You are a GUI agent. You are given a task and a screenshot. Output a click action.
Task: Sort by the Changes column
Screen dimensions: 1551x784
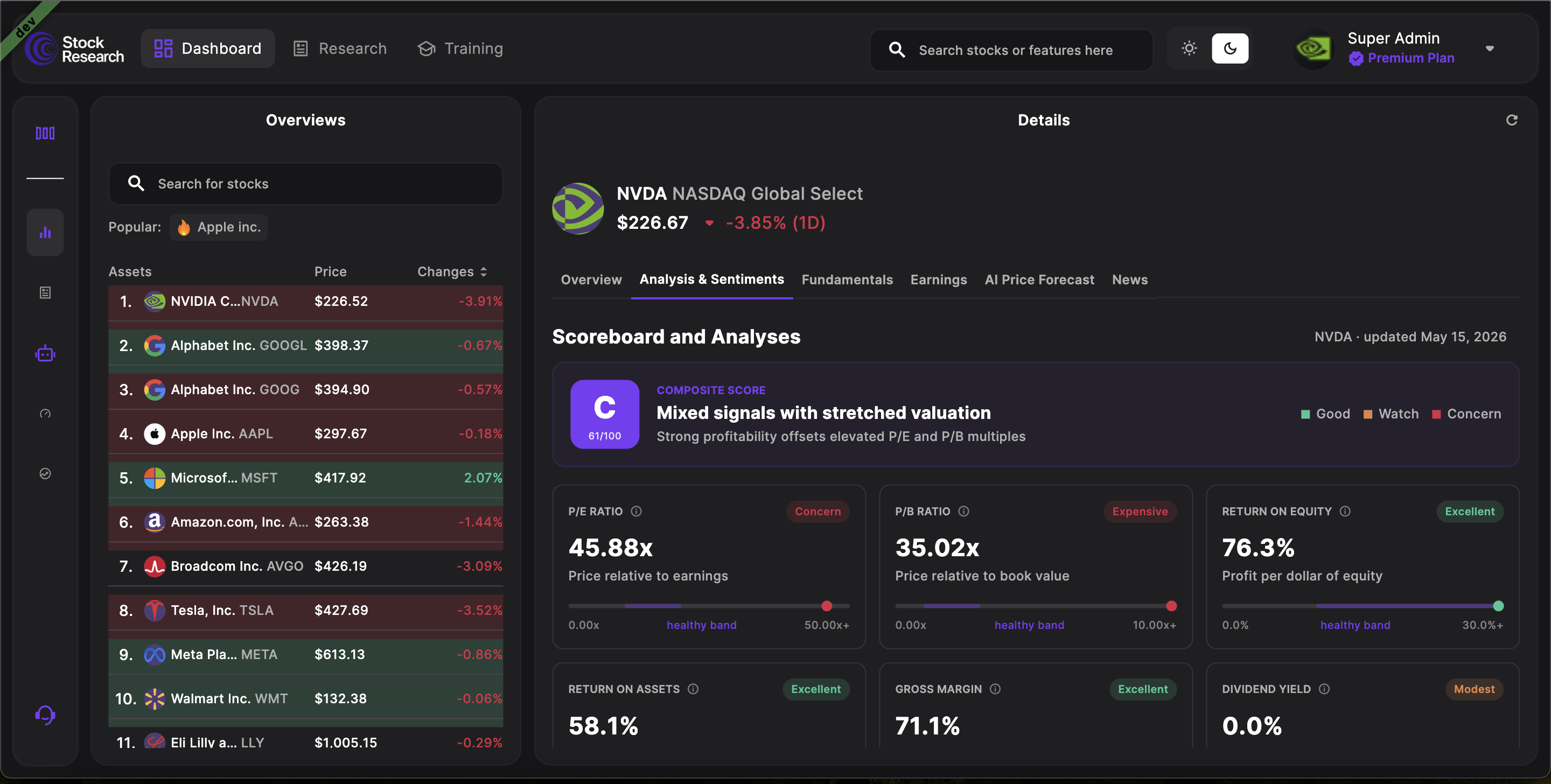point(452,271)
